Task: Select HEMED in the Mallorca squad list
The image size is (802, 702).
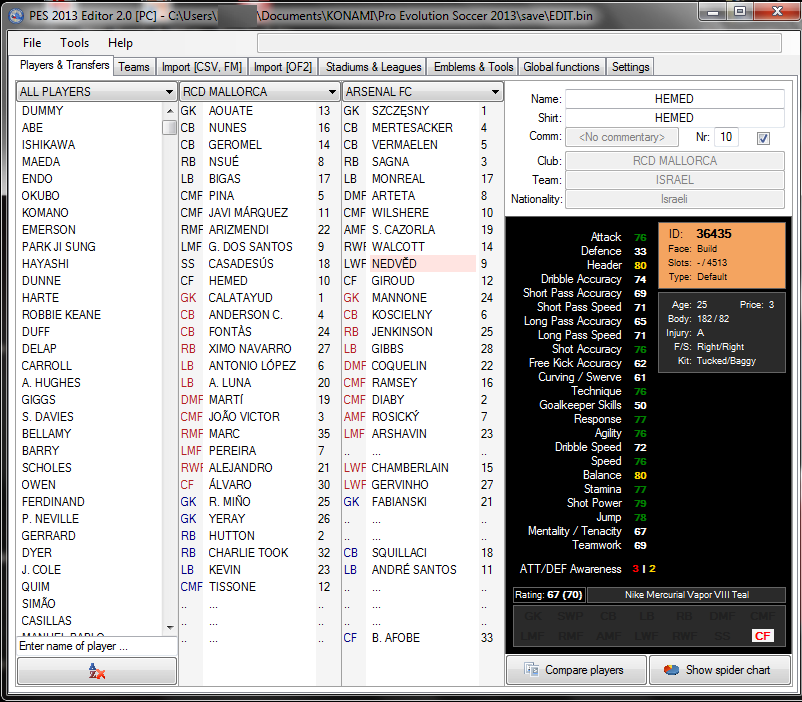Action: 228,281
